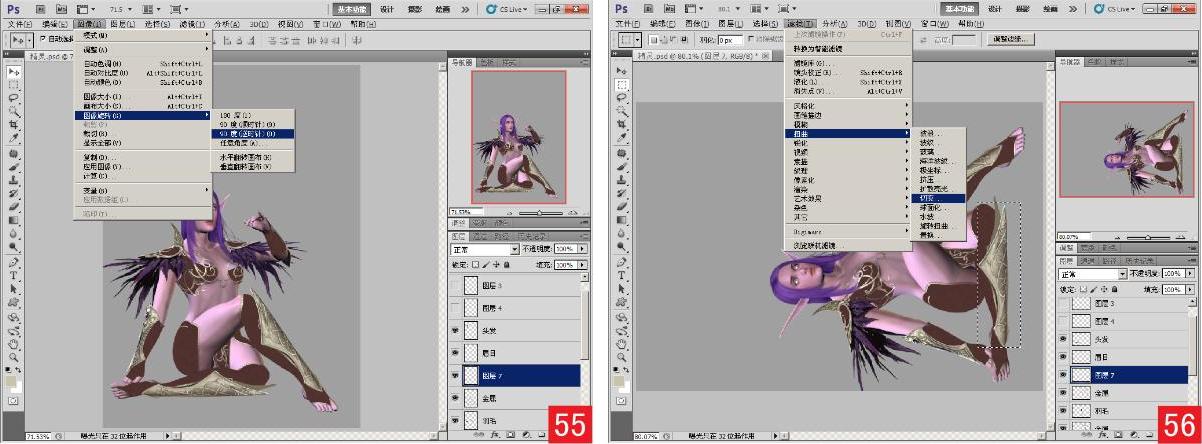Select the Lasso tool in the right window
Screen dimensions: 1202x444
click(x=622, y=98)
